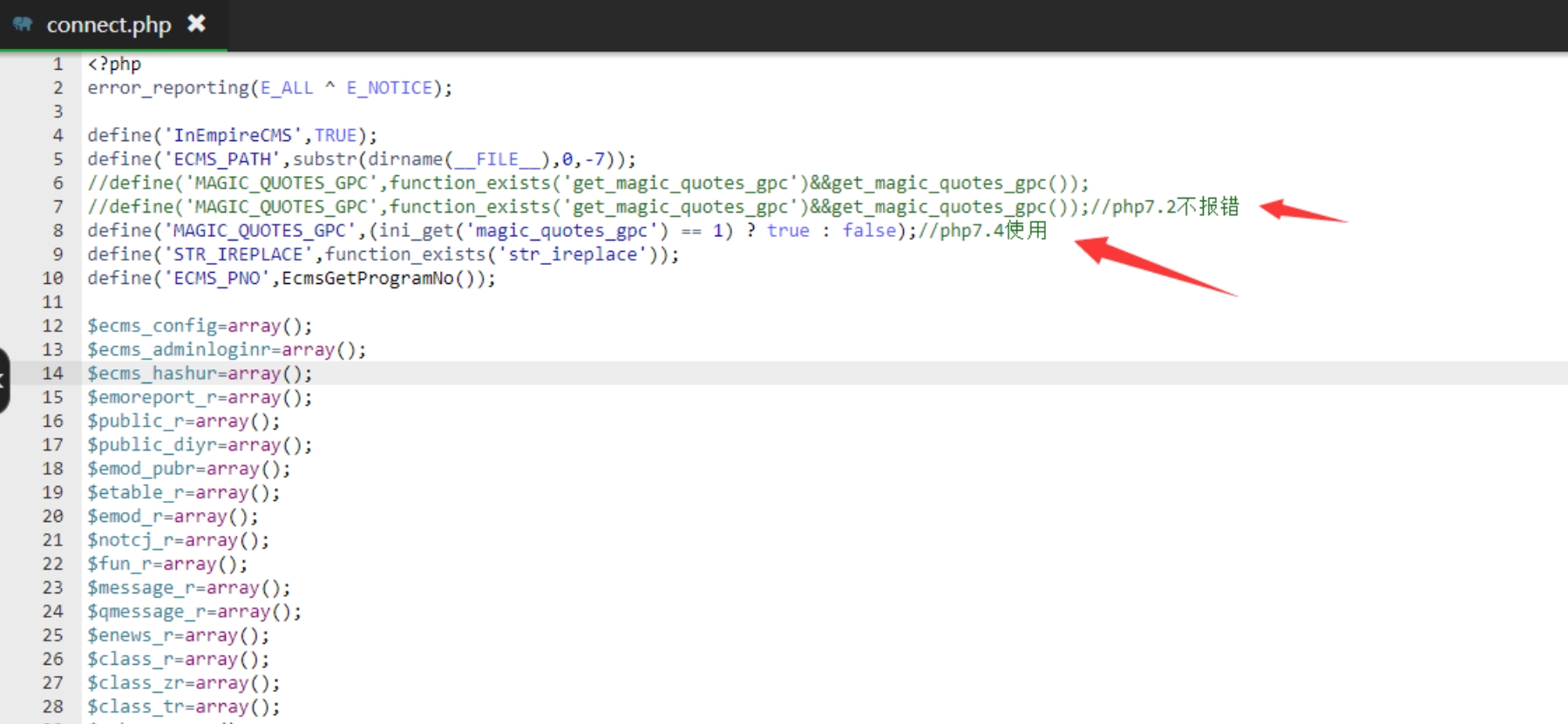Expand the collapsed side panel handle
The width and height of the screenshot is (1568, 724).
[3, 381]
